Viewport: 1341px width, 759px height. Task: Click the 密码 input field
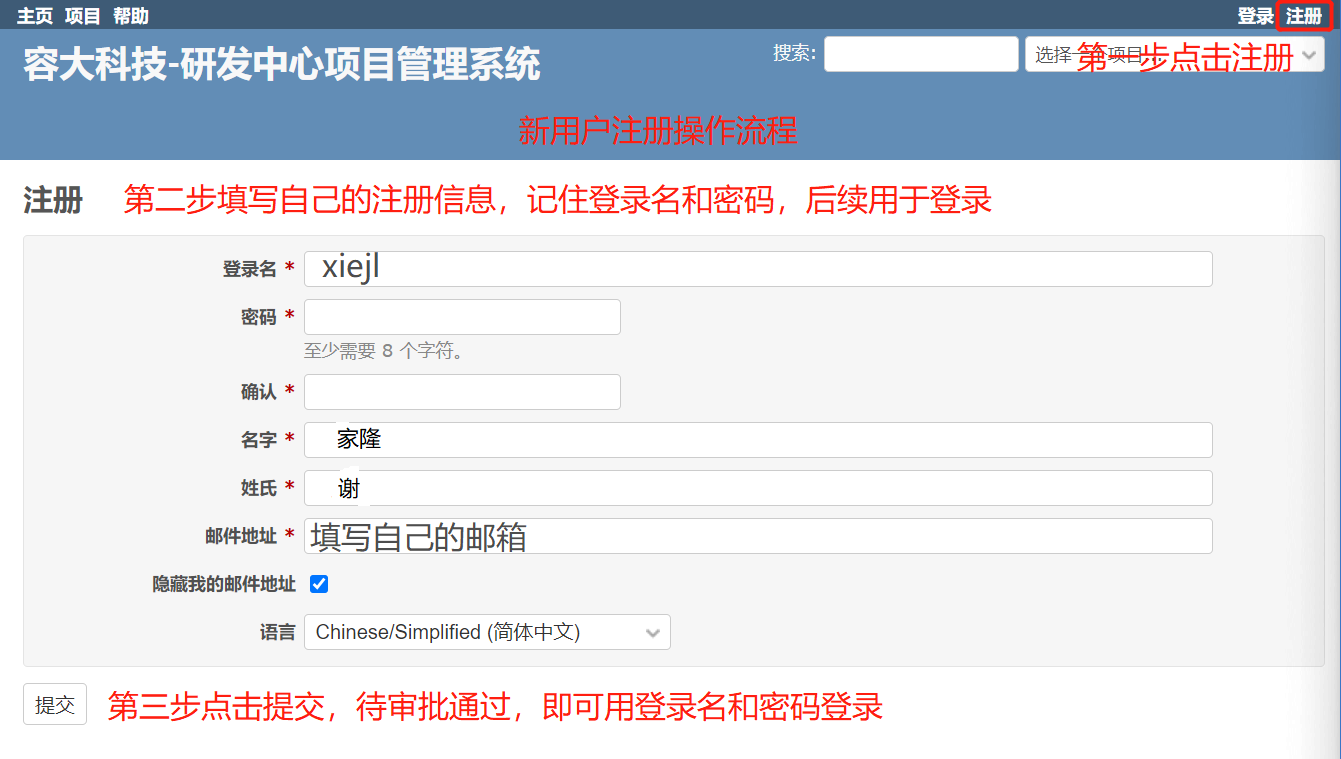point(462,317)
